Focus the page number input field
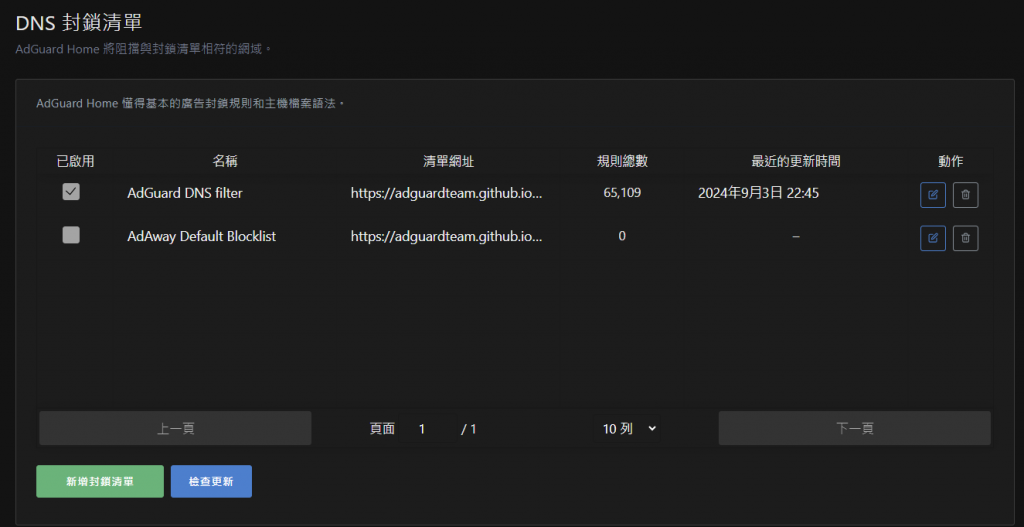The height and width of the screenshot is (527, 1024). [x=428, y=428]
